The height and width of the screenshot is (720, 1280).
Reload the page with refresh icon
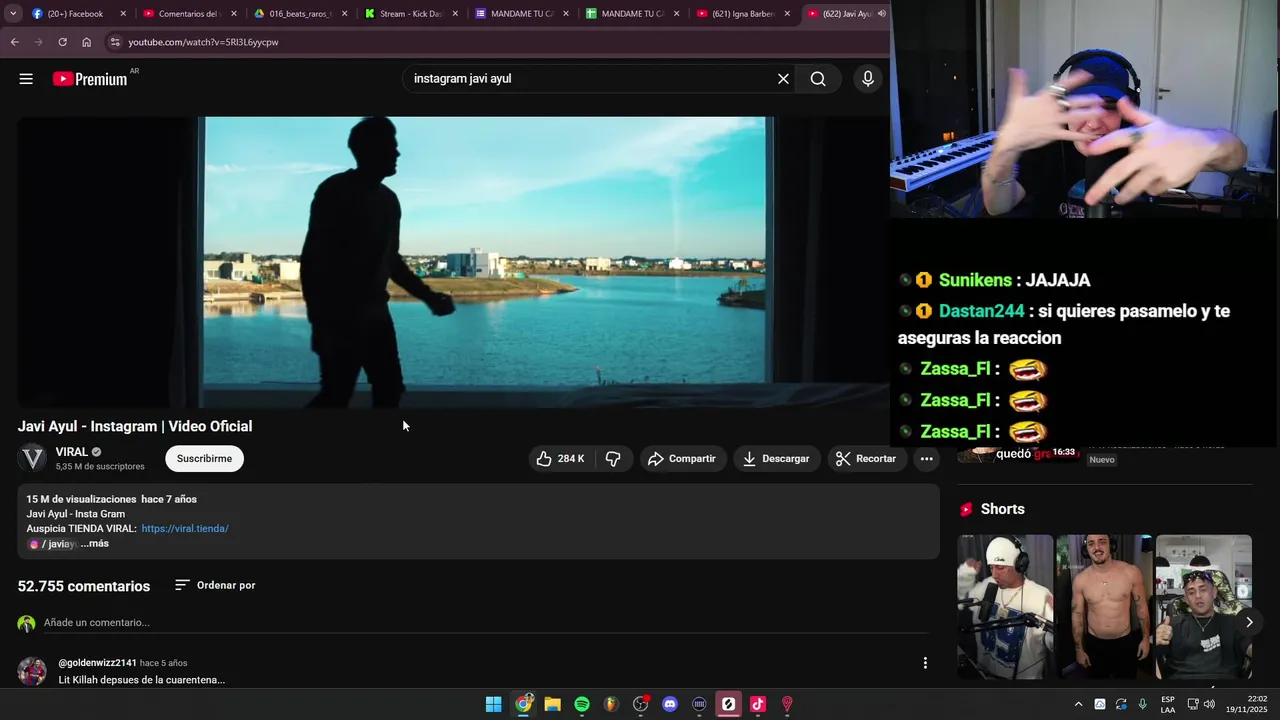[x=62, y=42]
